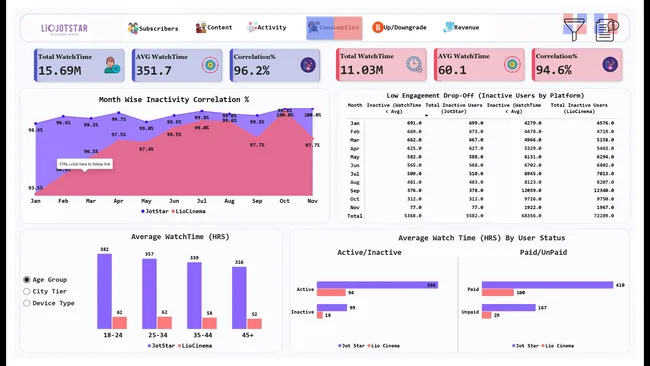Click the Low Engagement Drop-Off table title
The width and height of the screenshot is (650, 366).
pyautogui.click(x=485, y=96)
